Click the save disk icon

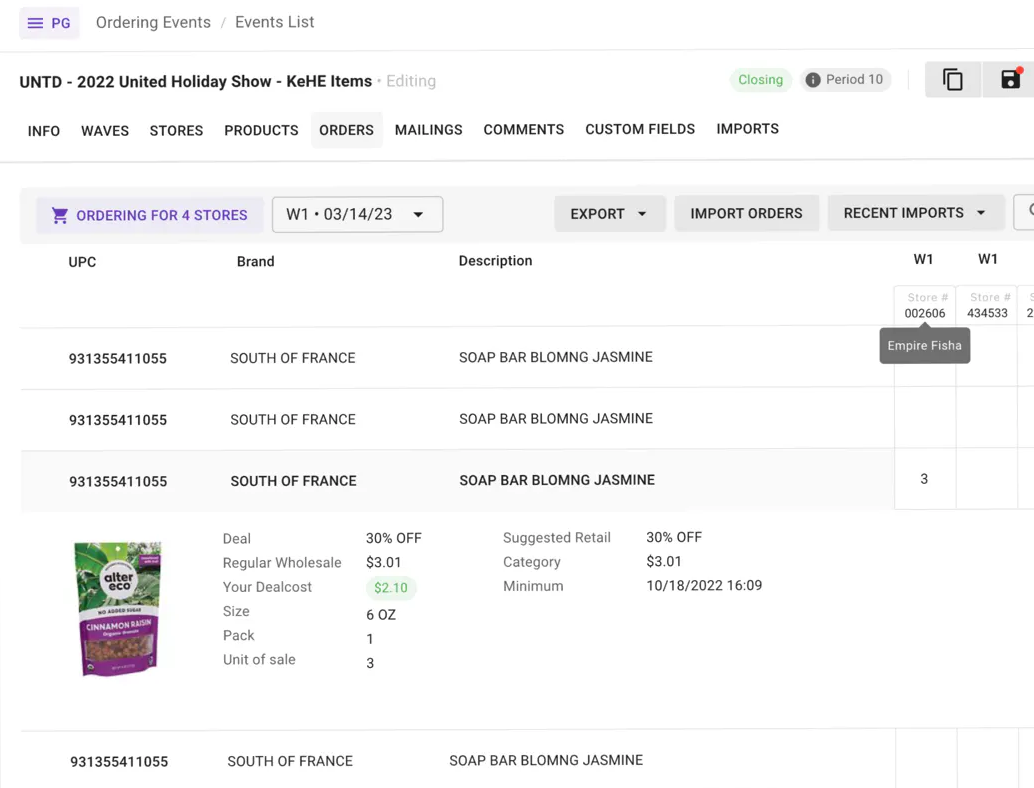[1010, 79]
